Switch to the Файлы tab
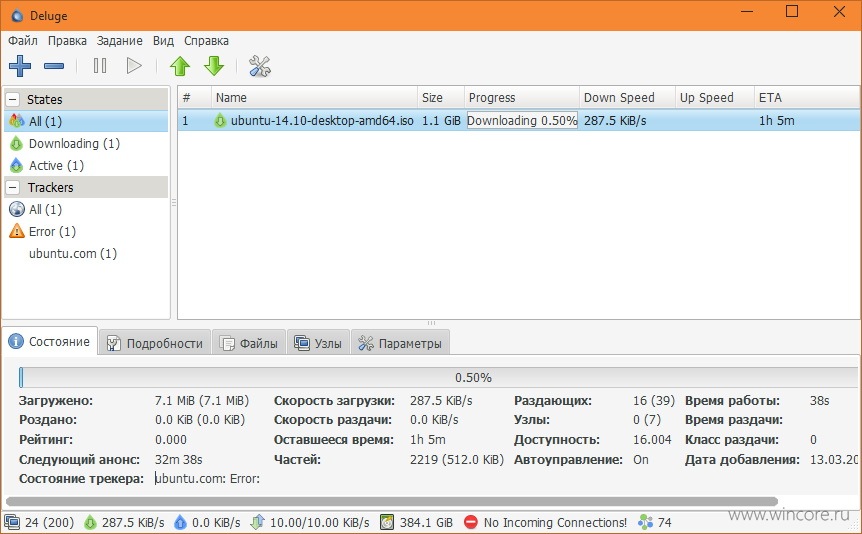862x534 pixels. [249, 344]
